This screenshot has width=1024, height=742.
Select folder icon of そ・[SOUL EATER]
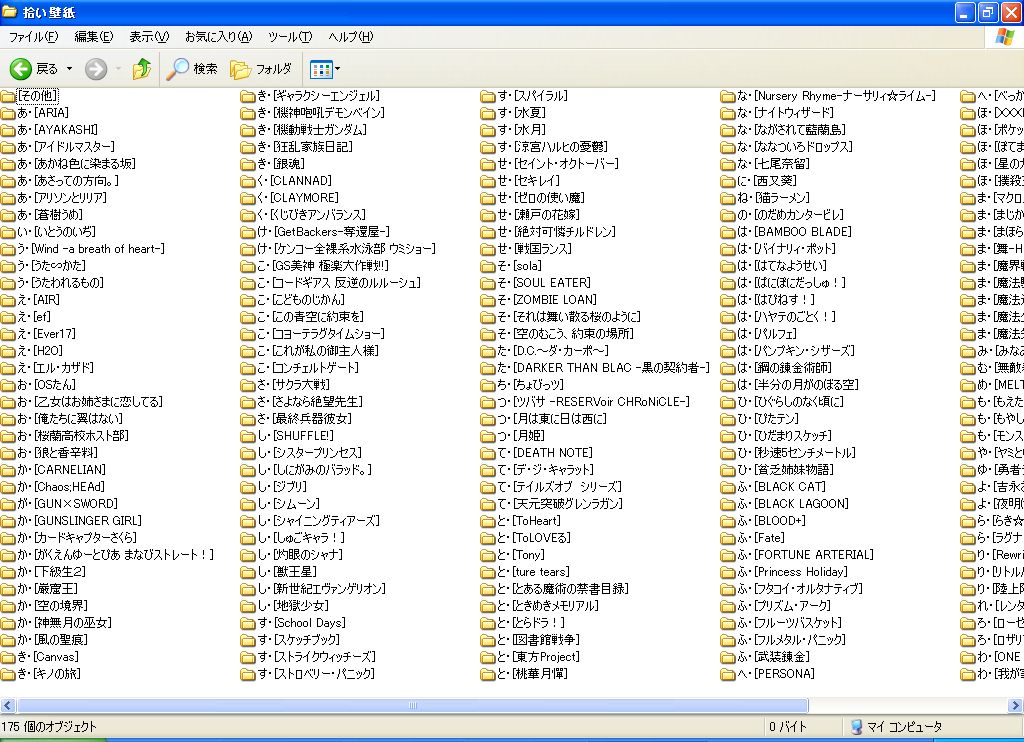click(x=487, y=283)
